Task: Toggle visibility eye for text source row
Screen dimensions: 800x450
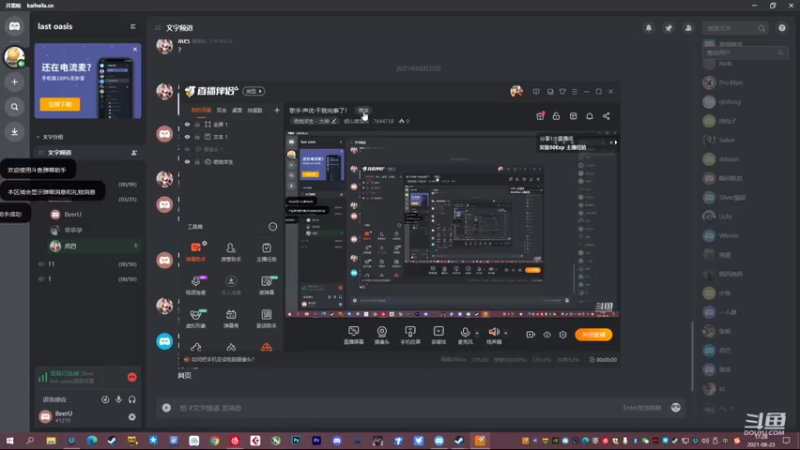Action: [x=187, y=137]
